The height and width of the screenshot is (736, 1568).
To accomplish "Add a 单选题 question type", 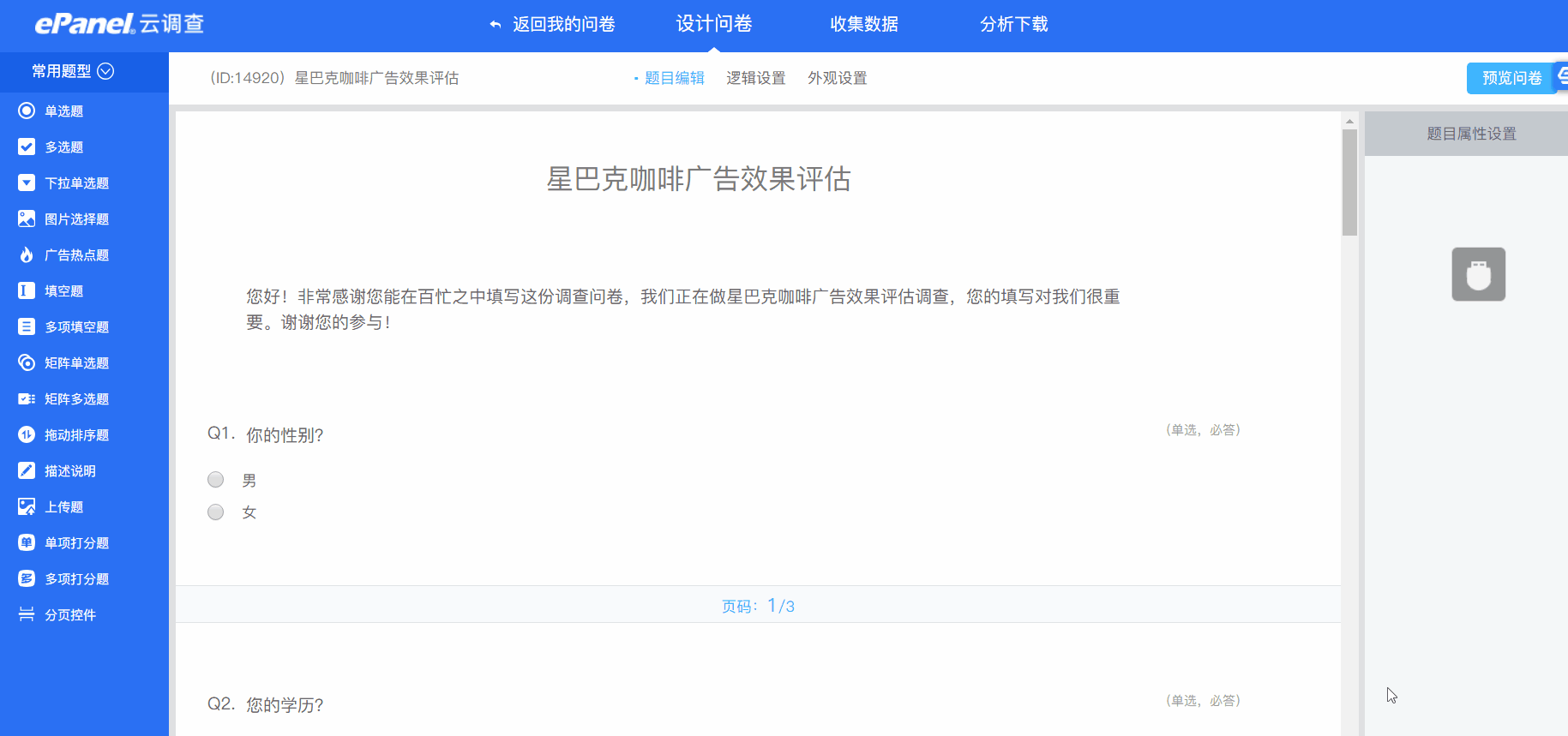I will (x=63, y=111).
